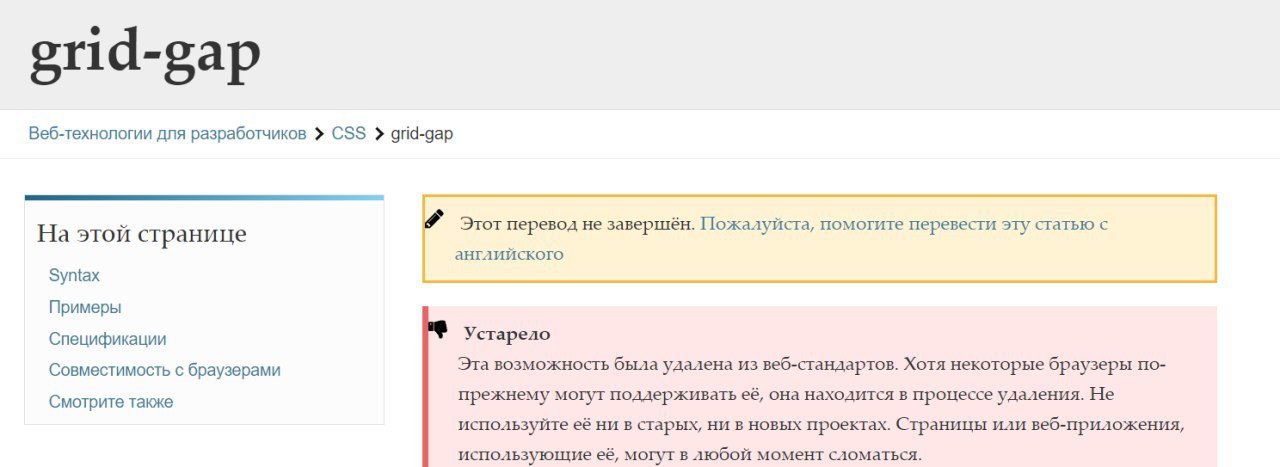Screen dimensions: 1280x467
Task: Jump to the Примеры section
Action: [85, 307]
